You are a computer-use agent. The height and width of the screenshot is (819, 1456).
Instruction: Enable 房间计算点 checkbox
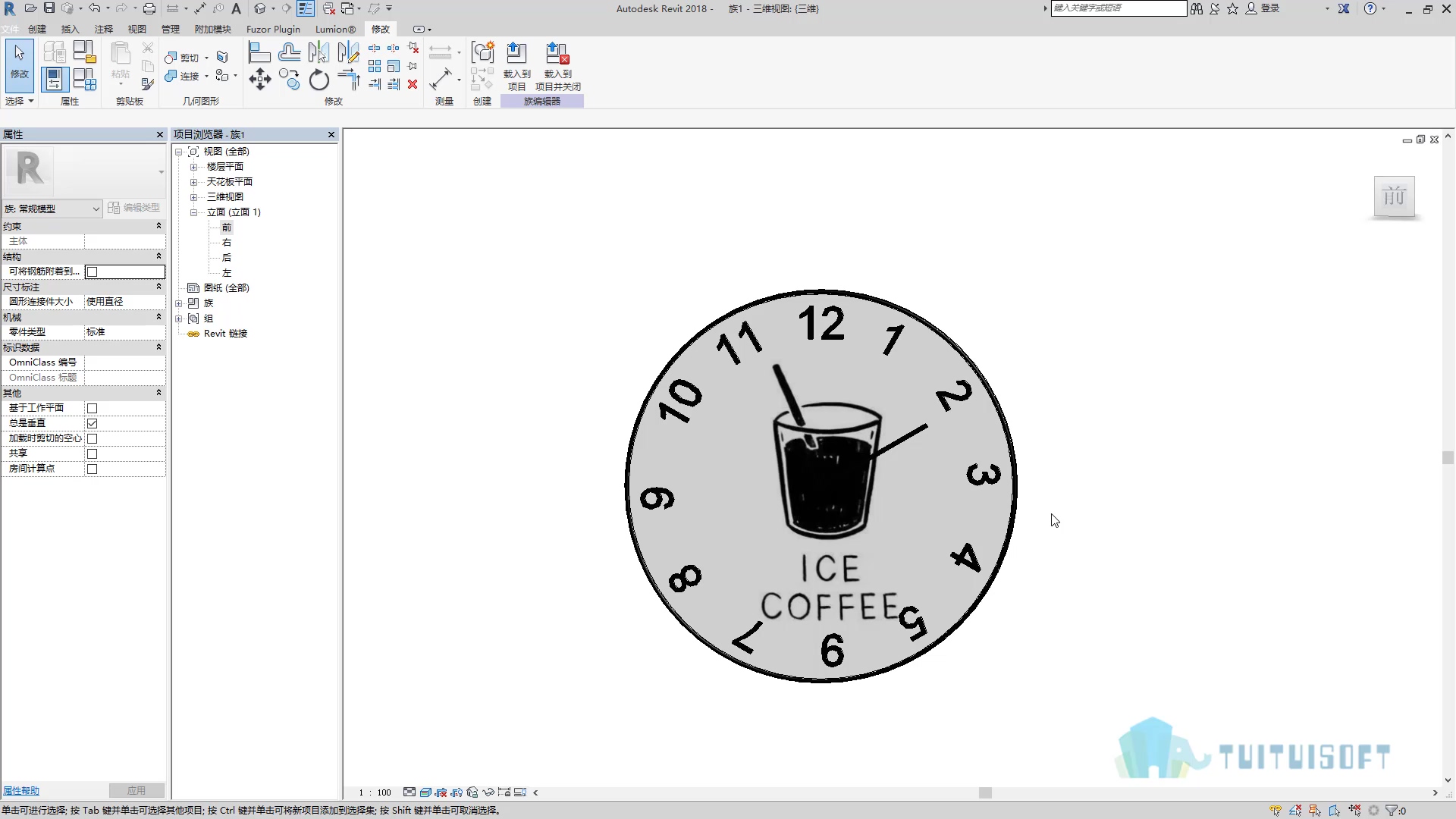tap(92, 469)
